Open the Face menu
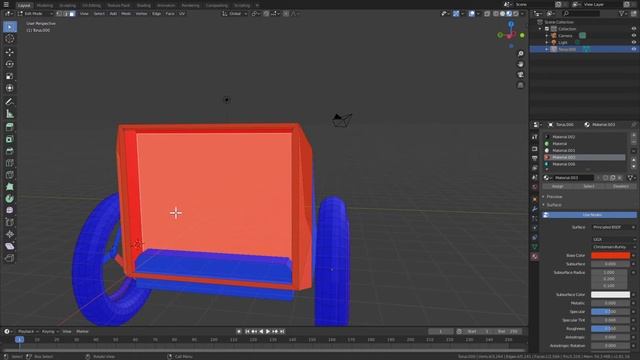The width and height of the screenshot is (640, 360). pos(170,13)
